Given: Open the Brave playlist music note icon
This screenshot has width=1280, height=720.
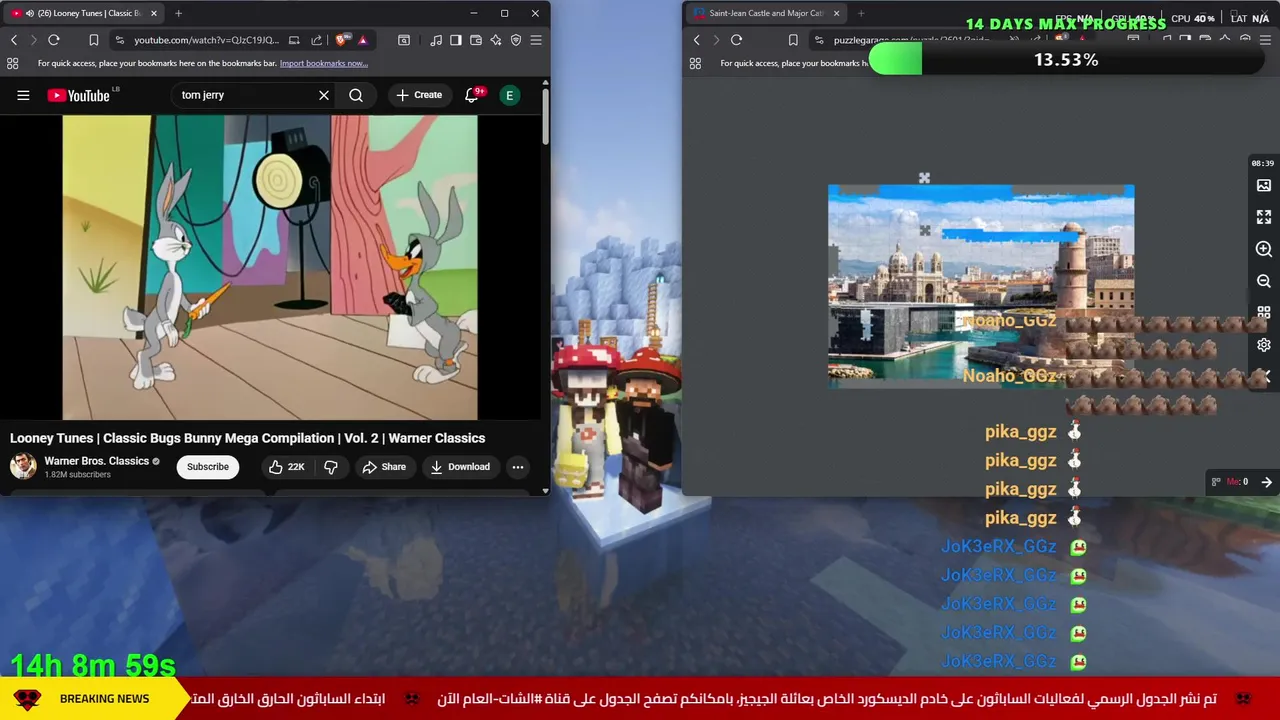Looking at the screenshot, I should 436,40.
